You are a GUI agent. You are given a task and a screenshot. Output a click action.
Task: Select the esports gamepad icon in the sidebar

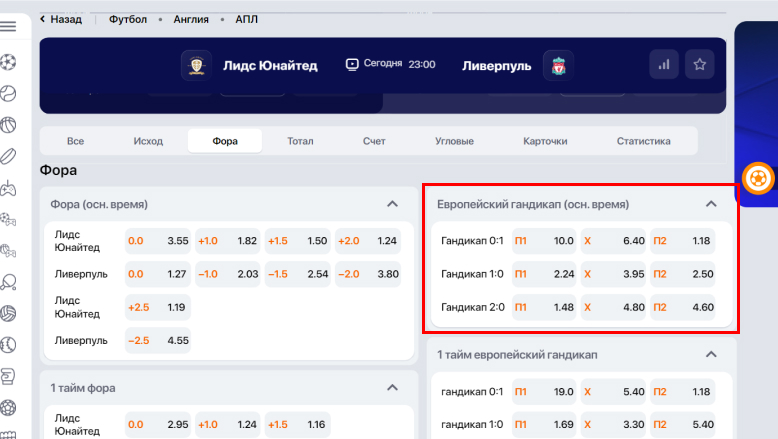pos(9,188)
